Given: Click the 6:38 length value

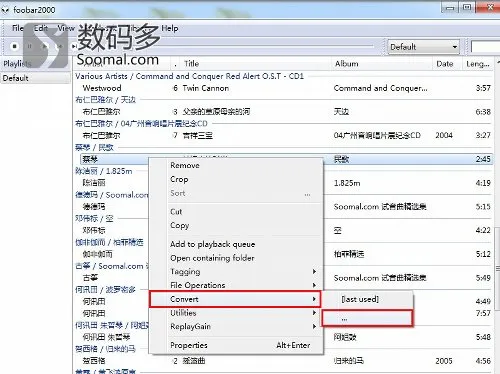Looking at the screenshot, I should (483, 112).
